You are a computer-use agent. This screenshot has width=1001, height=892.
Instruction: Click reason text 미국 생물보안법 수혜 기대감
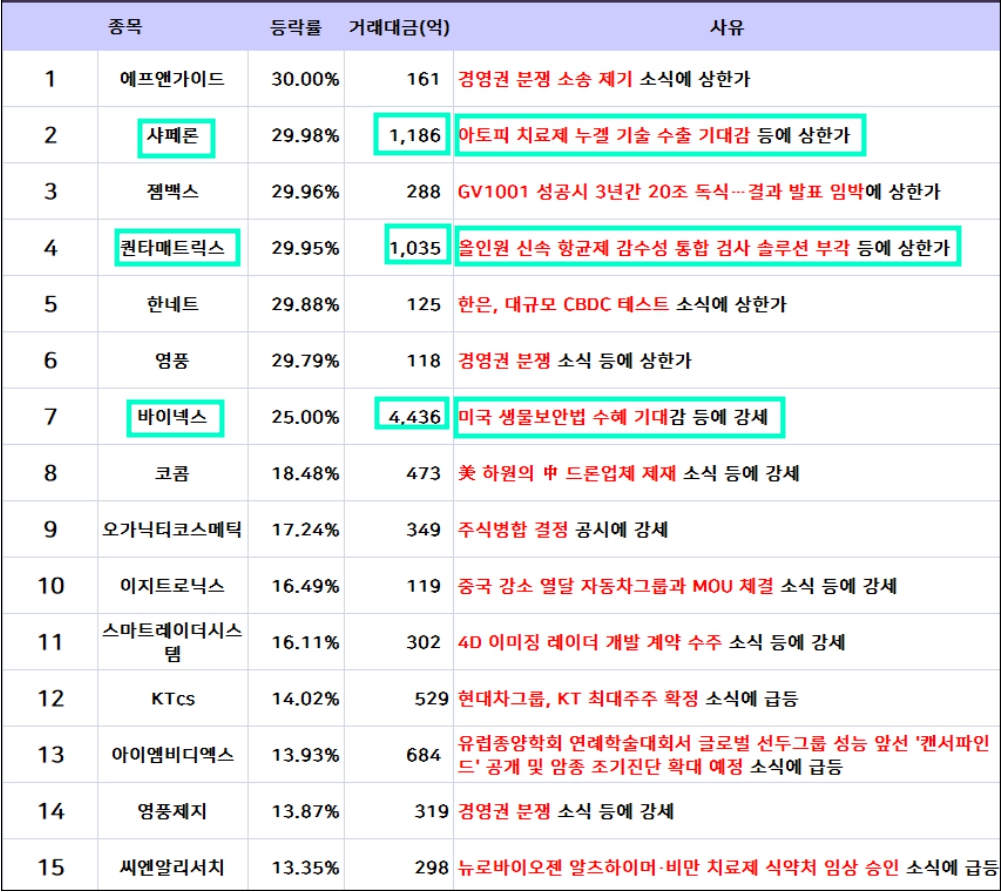click(x=571, y=417)
